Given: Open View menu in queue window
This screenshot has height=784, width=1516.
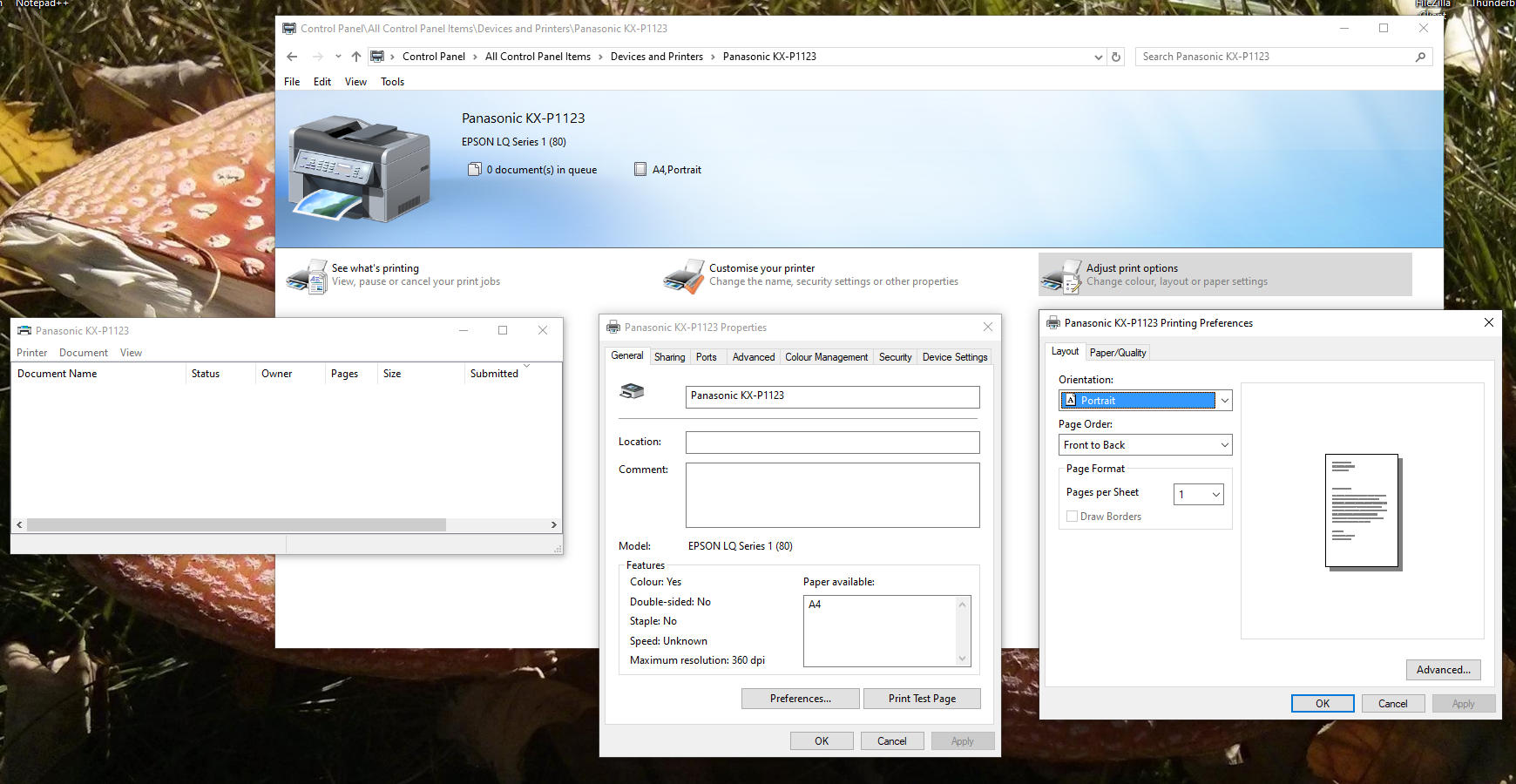Looking at the screenshot, I should tap(131, 353).
